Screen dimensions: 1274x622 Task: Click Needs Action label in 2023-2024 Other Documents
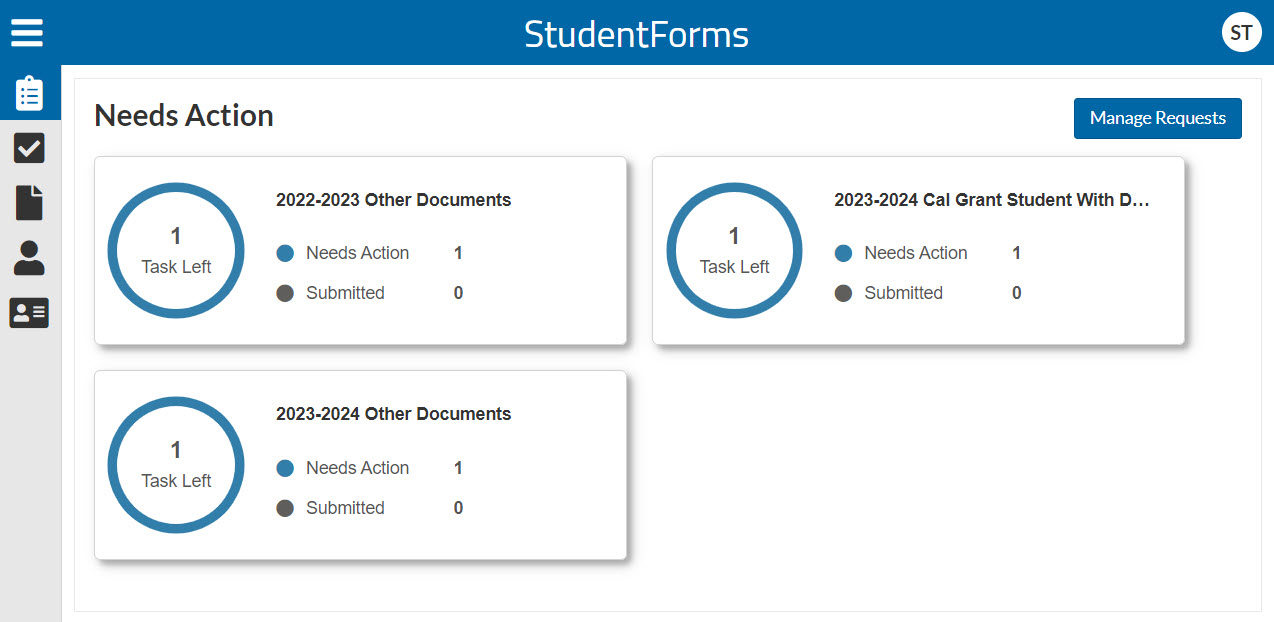point(357,468)
